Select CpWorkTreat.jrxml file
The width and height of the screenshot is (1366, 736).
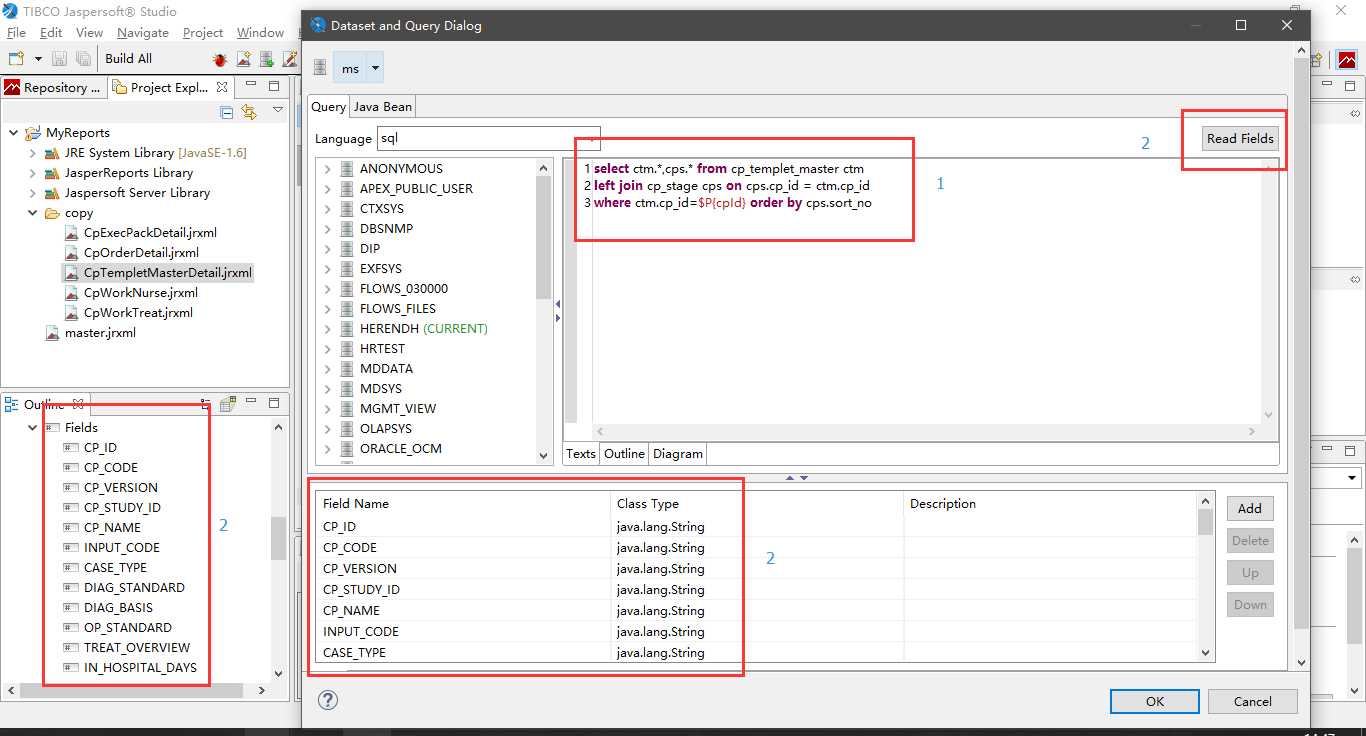[x=138, y=313]
